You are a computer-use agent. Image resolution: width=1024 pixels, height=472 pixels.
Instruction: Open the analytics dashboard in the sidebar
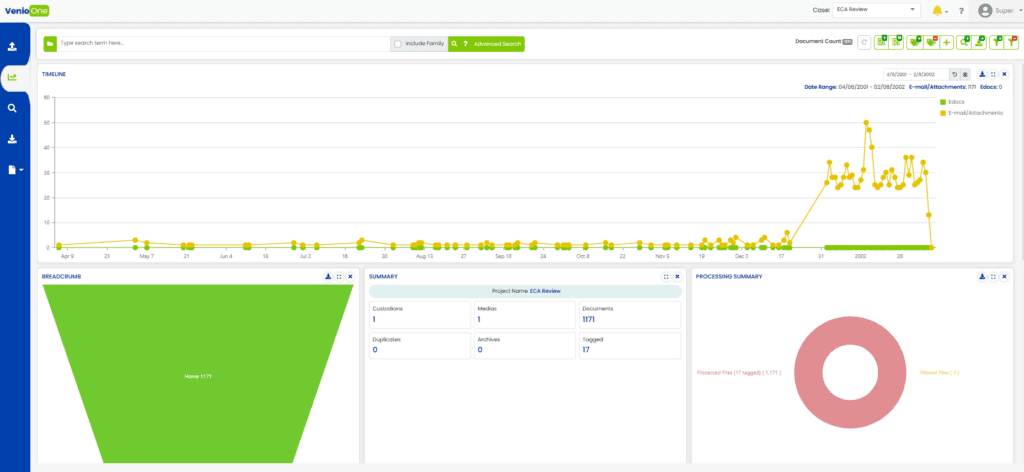pos(12,77)
